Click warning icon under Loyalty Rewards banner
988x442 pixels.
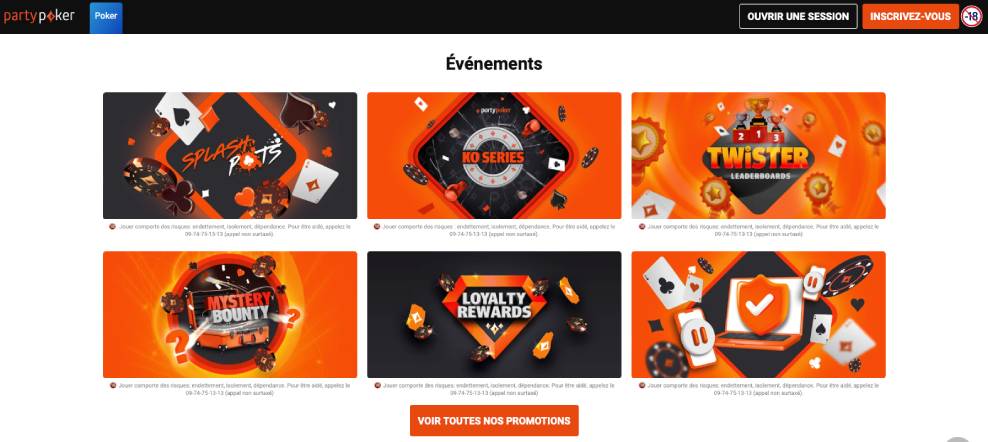coord(377,385)
